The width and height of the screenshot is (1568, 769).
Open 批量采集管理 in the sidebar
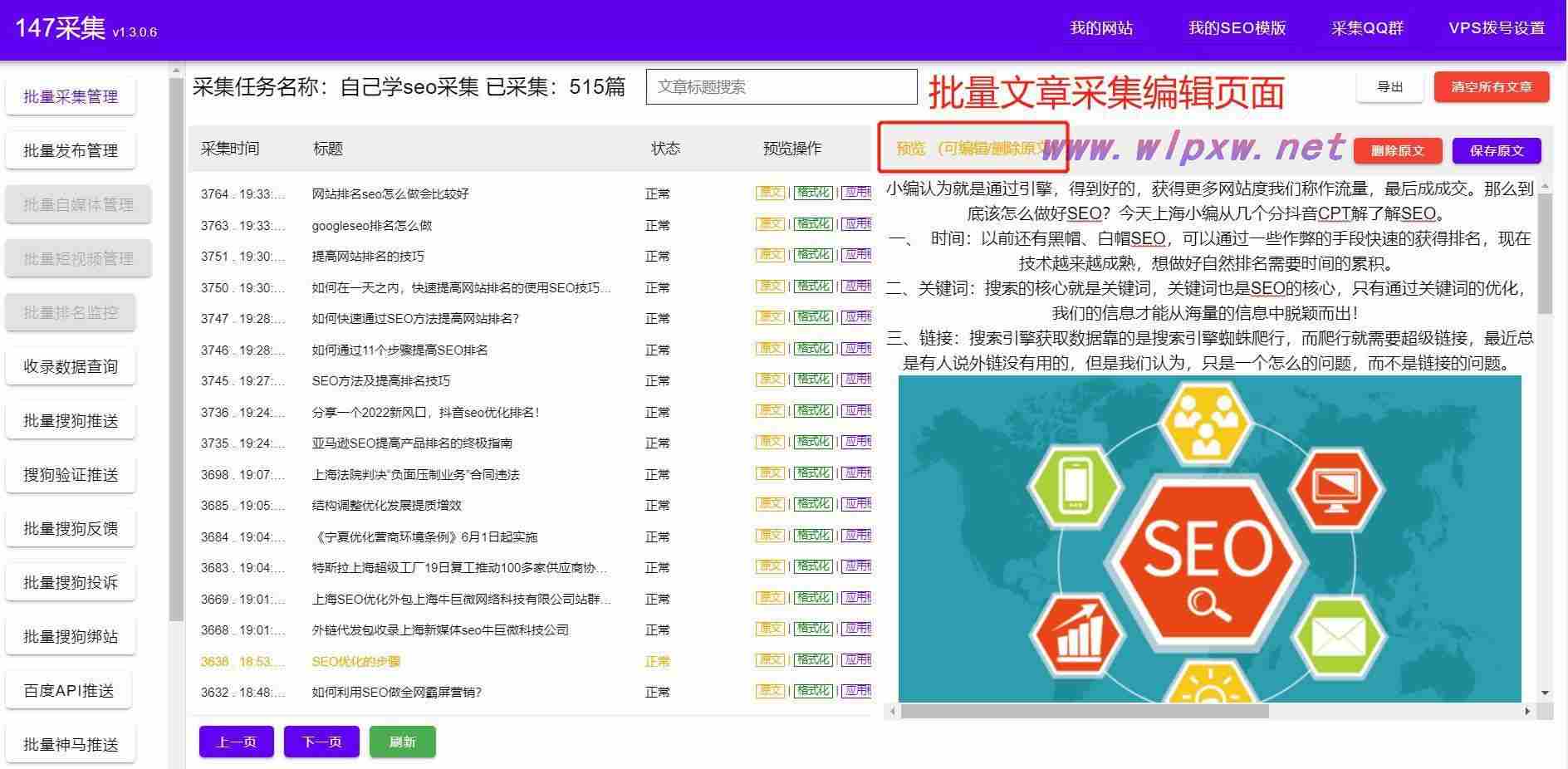71,96
